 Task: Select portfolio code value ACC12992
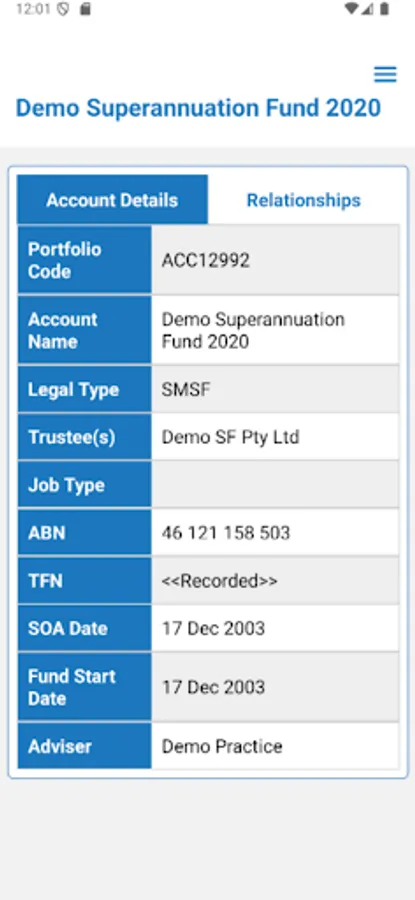tap(205, 261)
